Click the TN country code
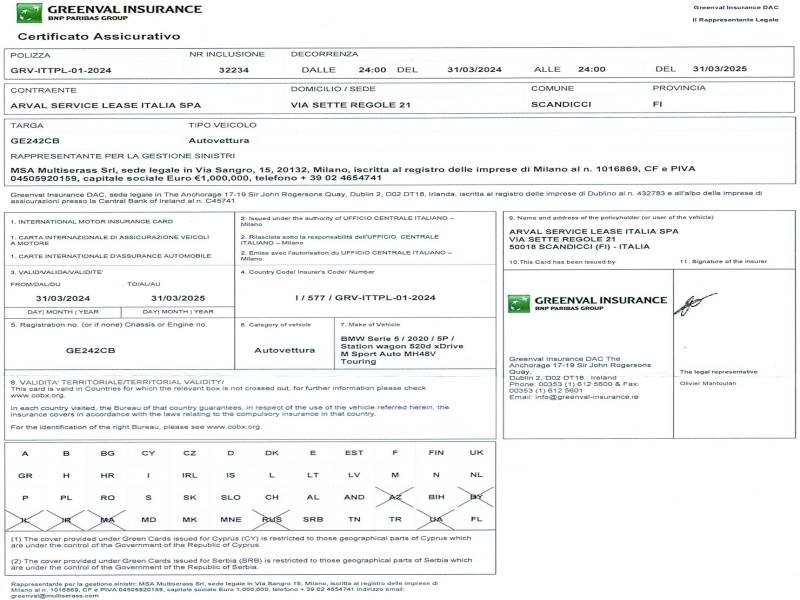Screen dimensions: 800x600 point(354,519)
